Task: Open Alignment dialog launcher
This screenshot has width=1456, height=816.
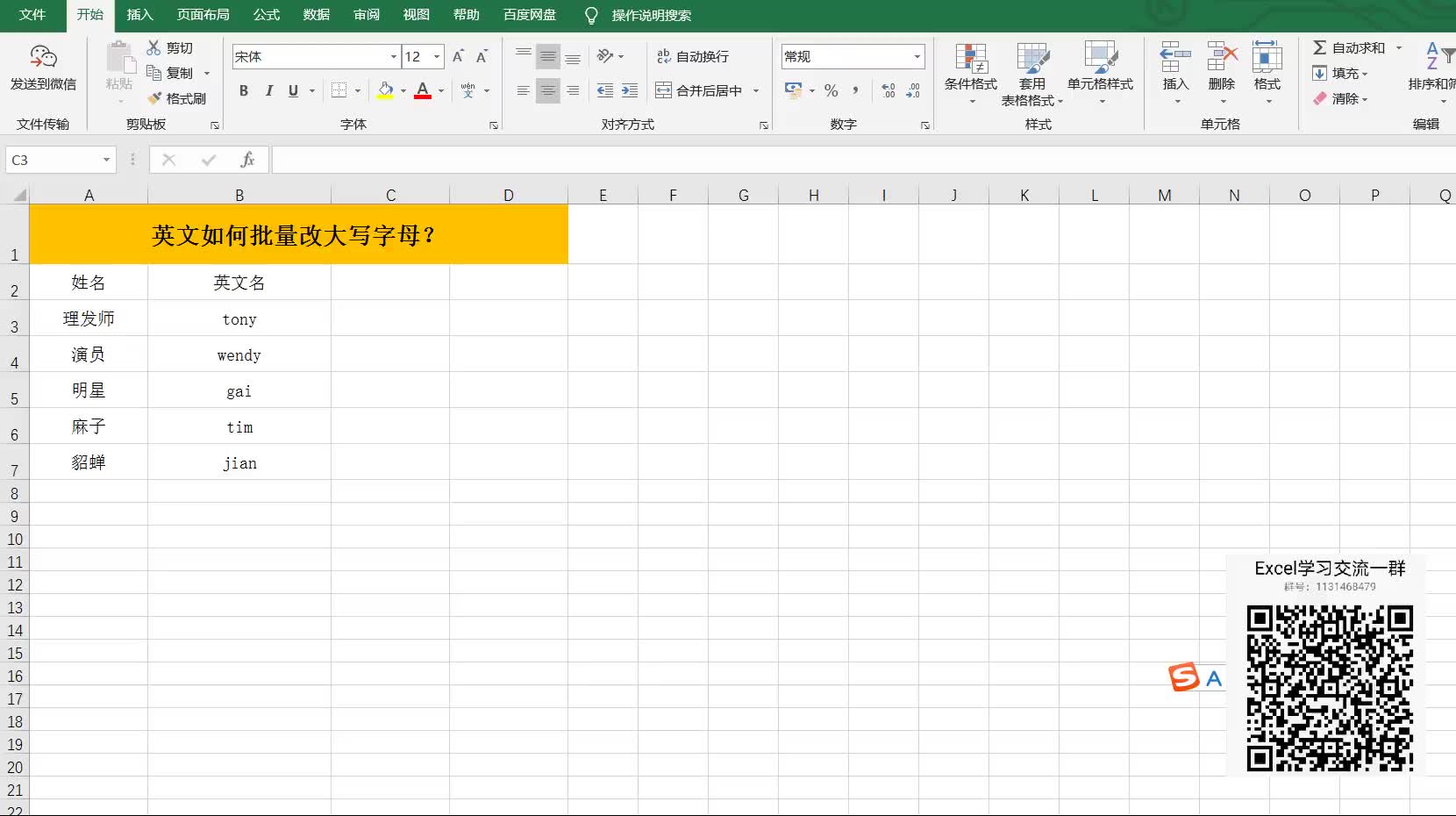Action: point(764,125)
